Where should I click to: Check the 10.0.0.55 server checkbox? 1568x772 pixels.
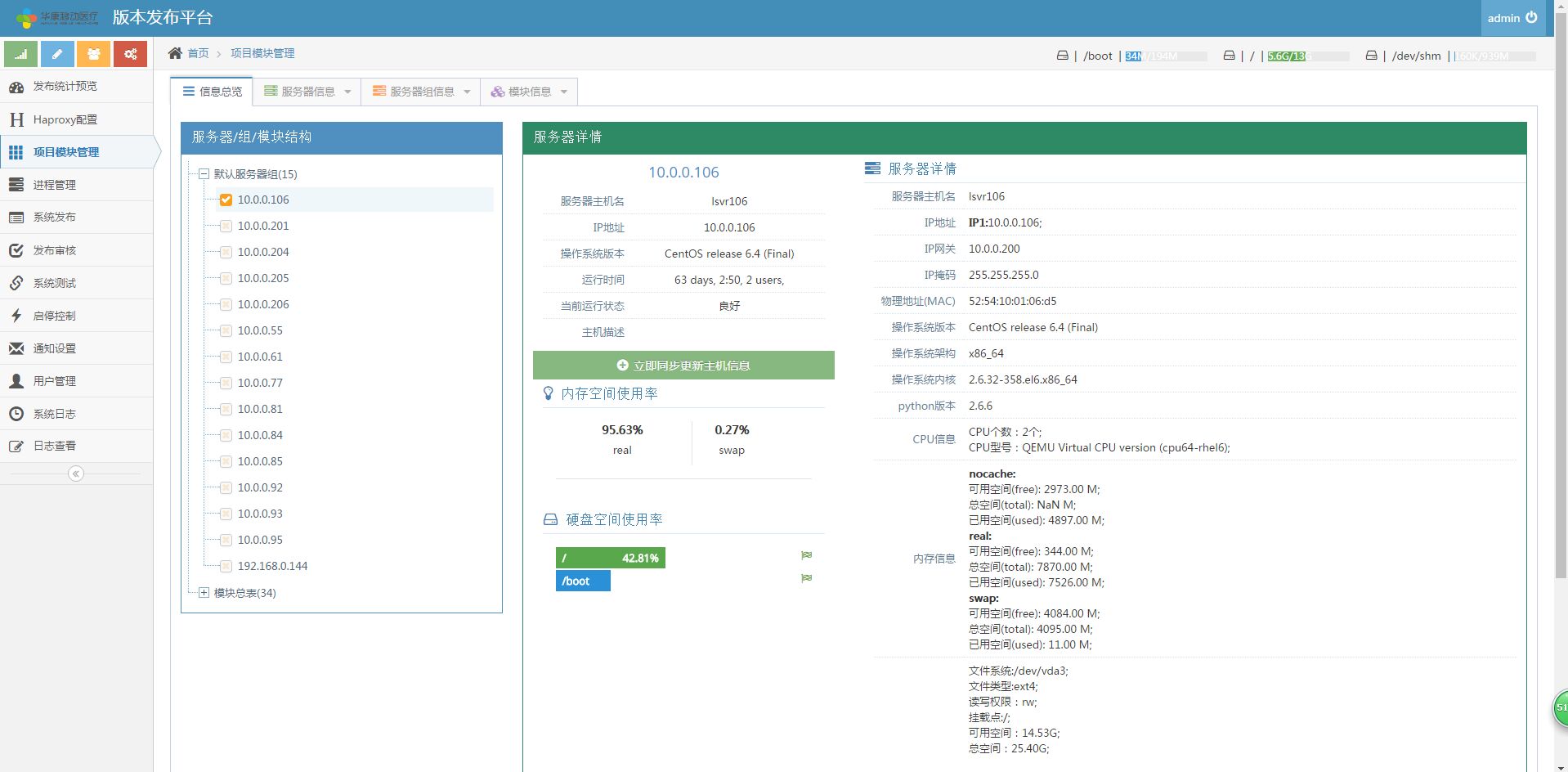click(x=226, y=330)
